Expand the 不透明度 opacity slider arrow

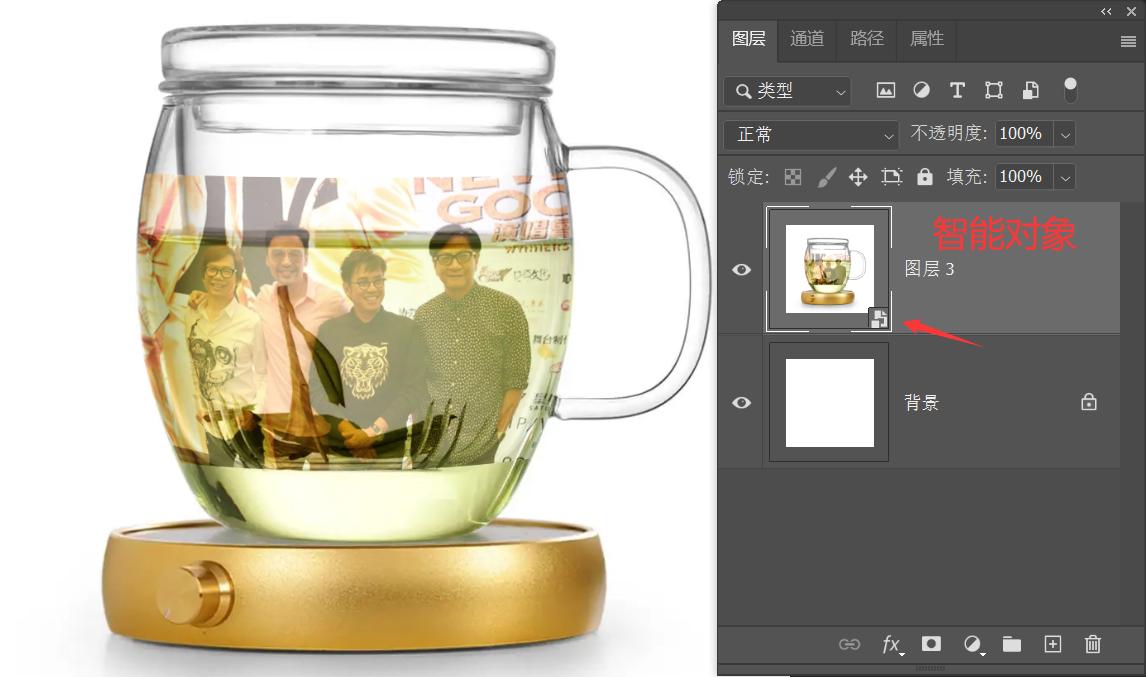[x=1066, y=135]
